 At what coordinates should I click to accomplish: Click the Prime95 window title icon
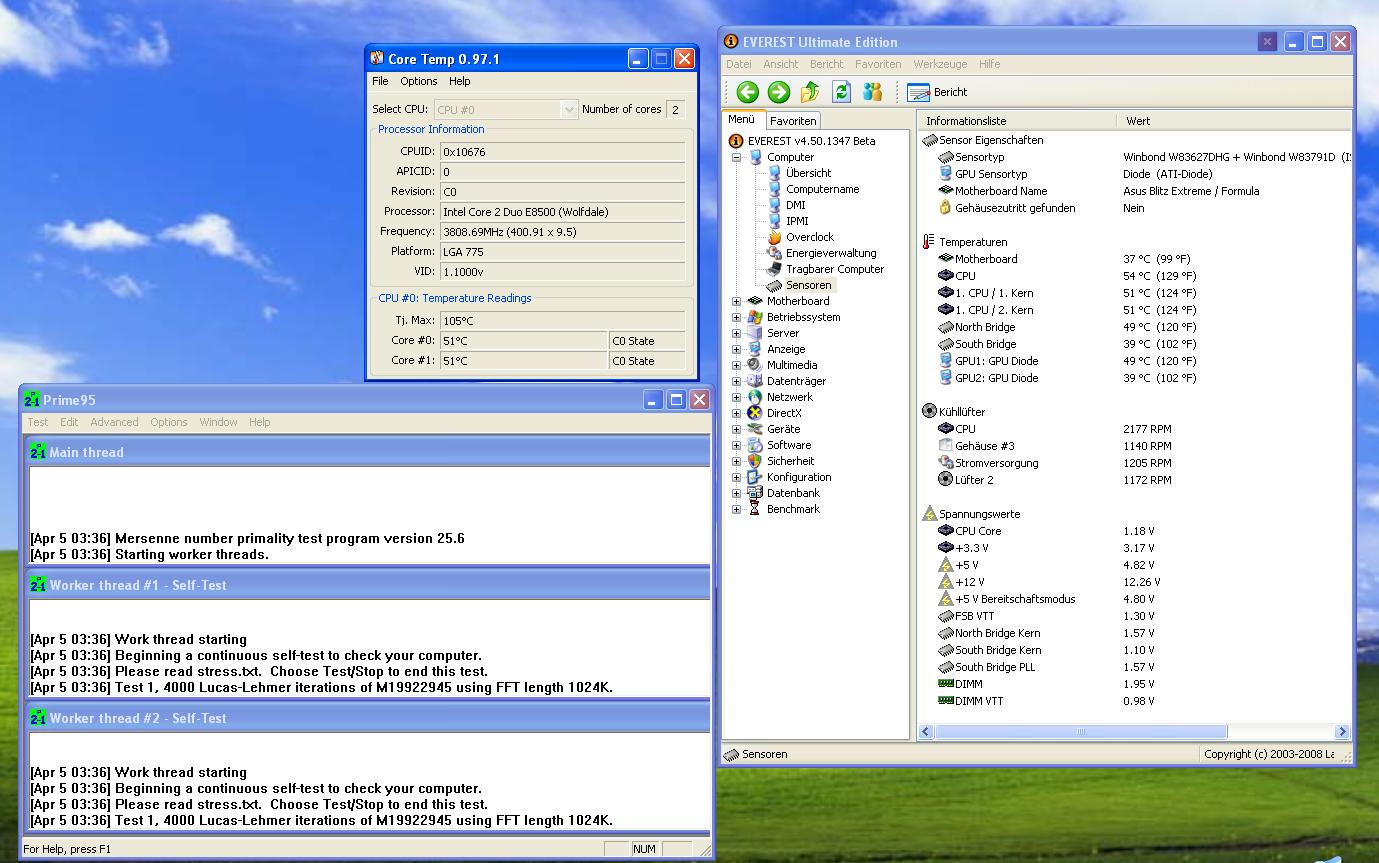point(32,400)
